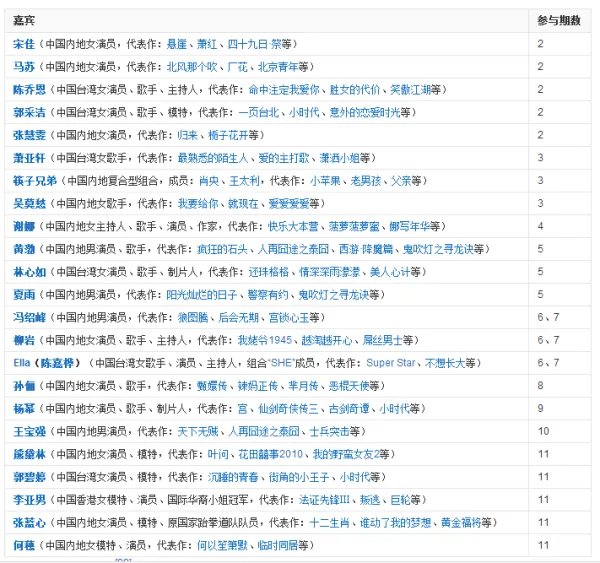
Task: Follow the 四十九日·祭 work link
Action: [254, 44]
